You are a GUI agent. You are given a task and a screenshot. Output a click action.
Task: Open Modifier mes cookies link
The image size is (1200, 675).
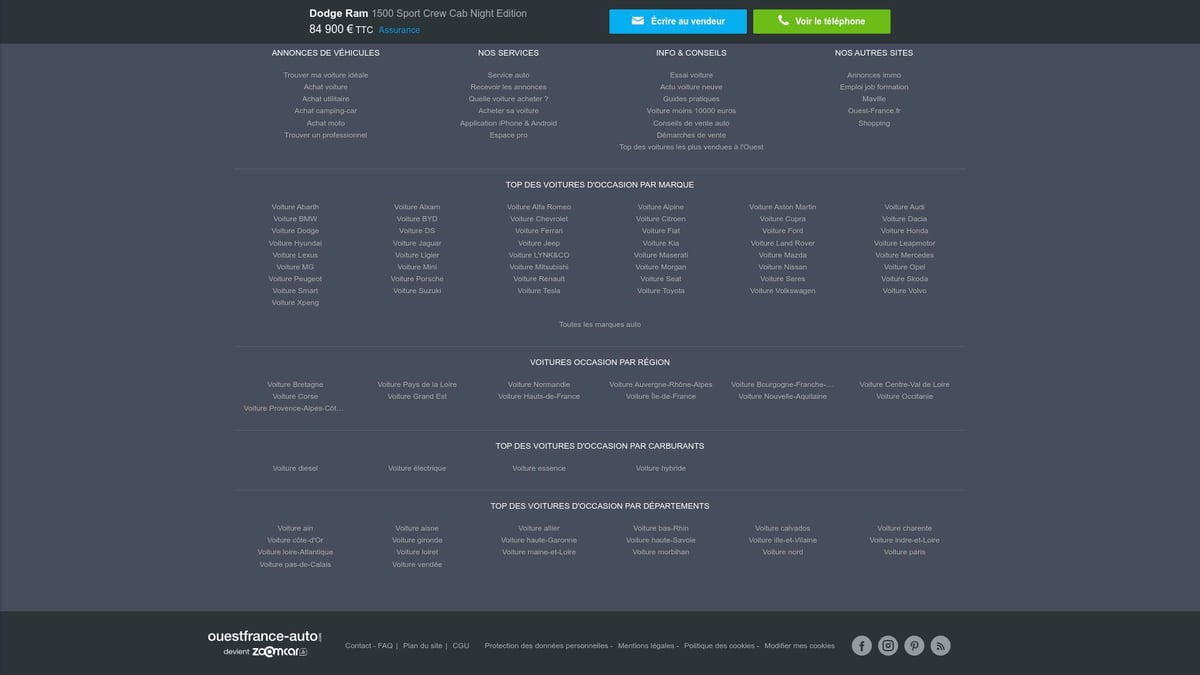799,646
